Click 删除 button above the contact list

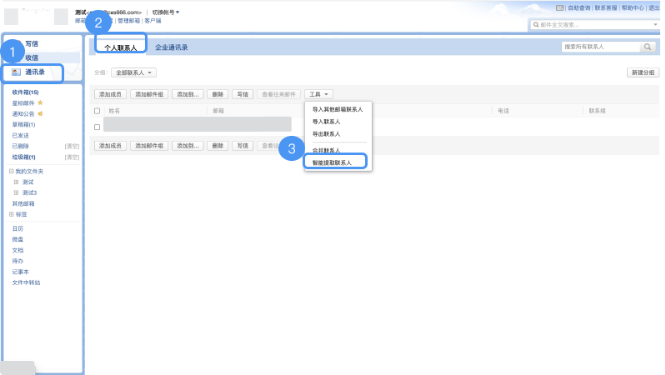pos(218,94)
